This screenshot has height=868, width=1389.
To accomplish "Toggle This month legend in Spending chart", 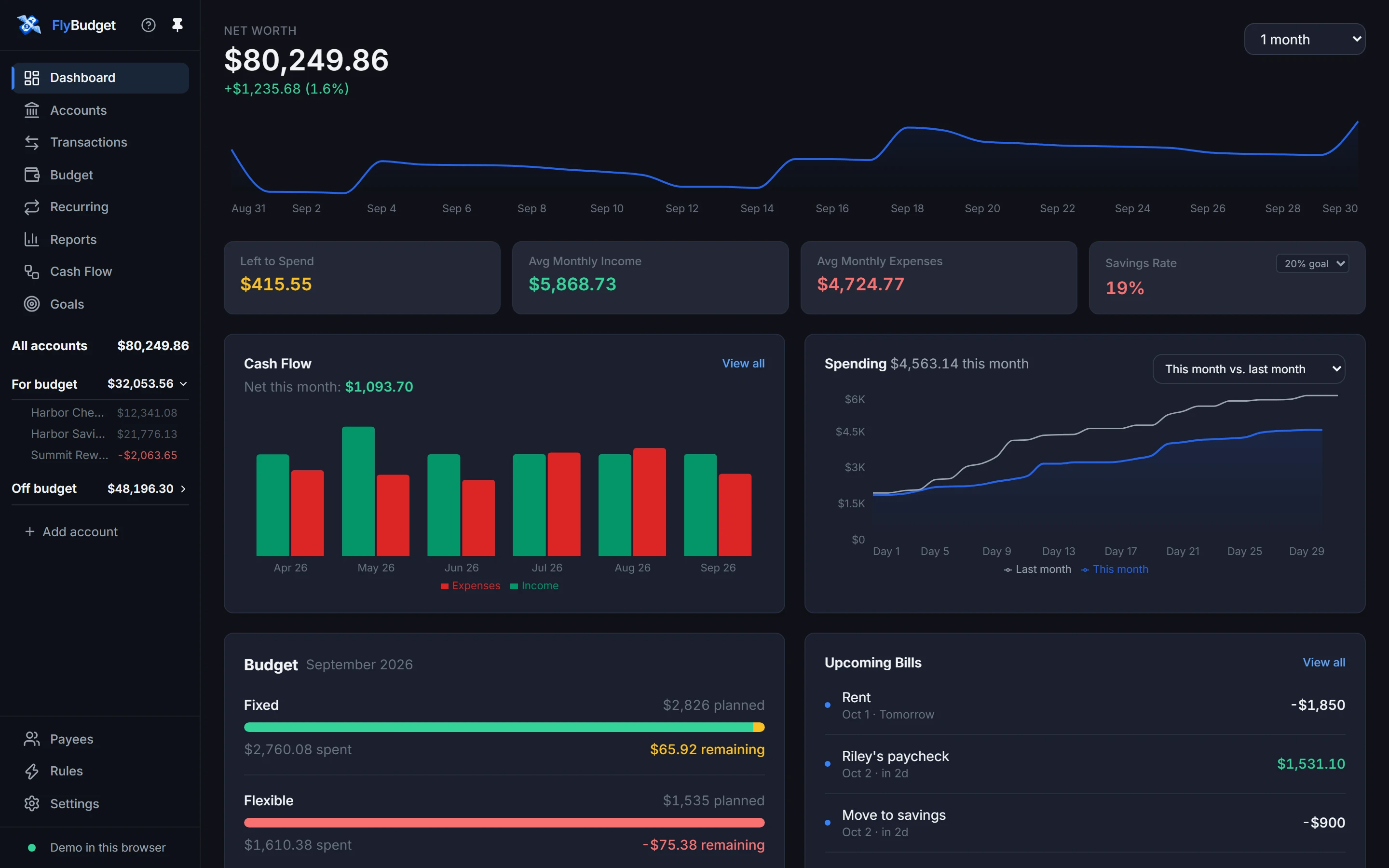I will pos(1115,570).
